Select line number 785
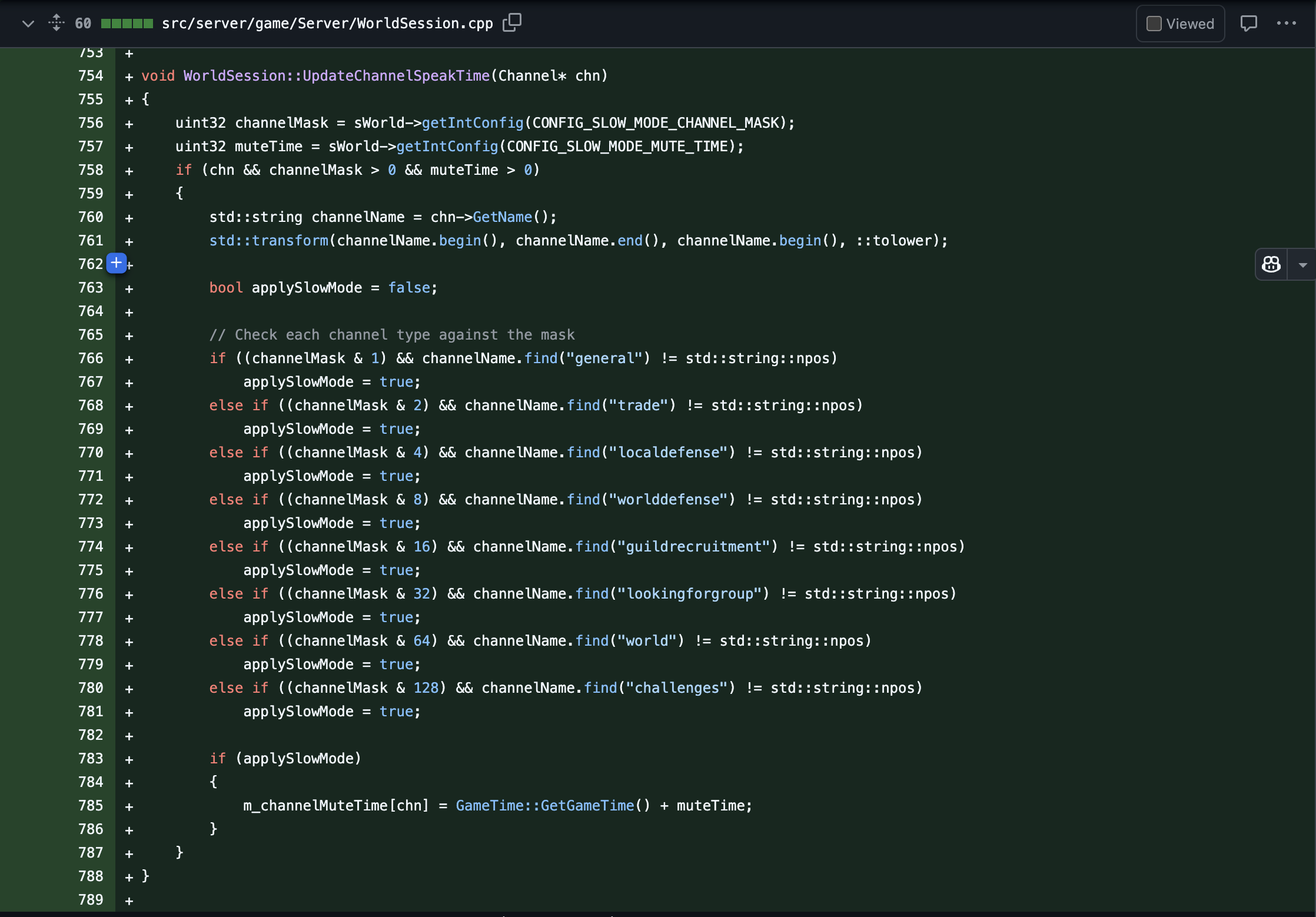 91,806
